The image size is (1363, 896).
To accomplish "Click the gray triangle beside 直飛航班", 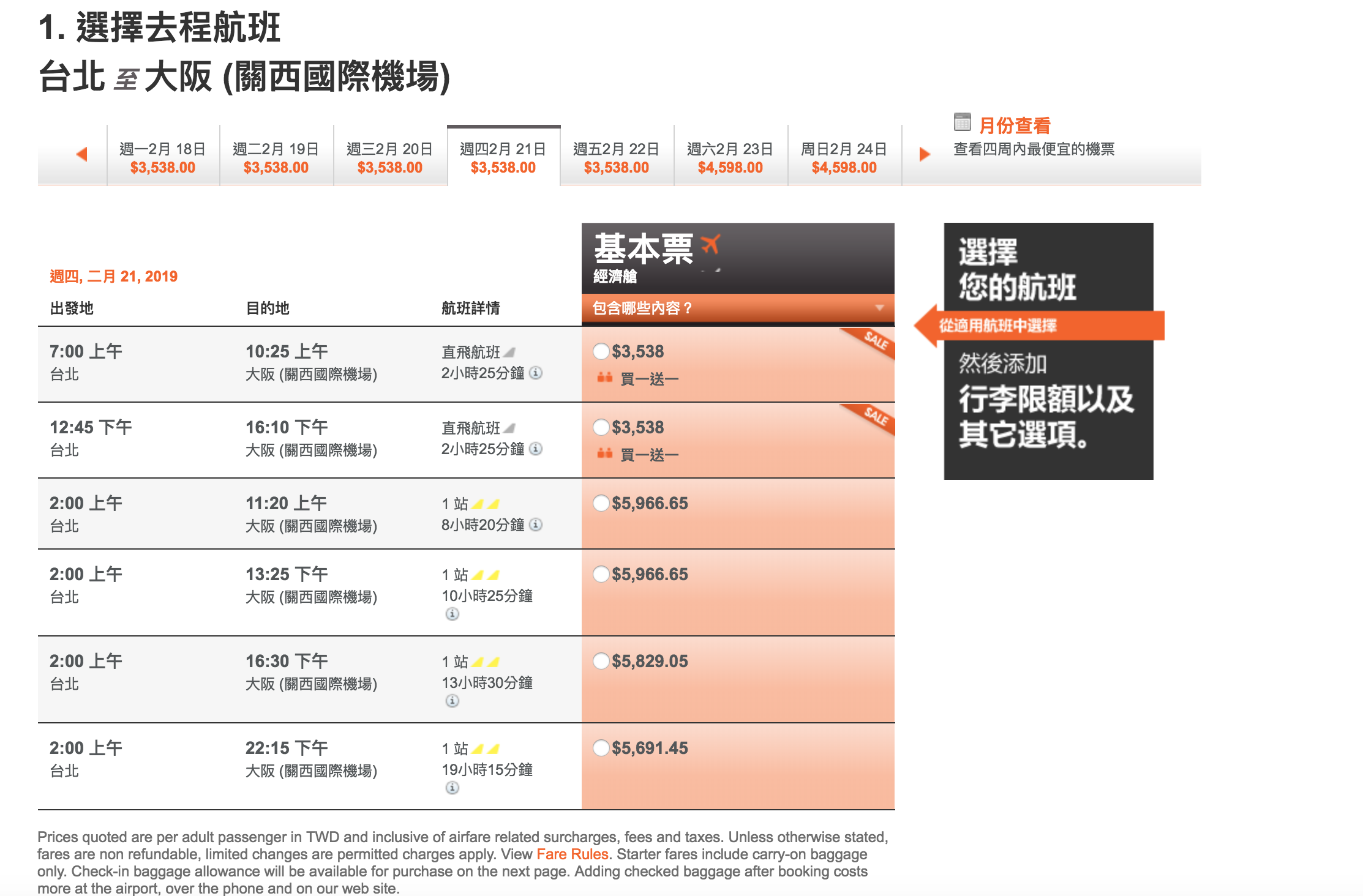I will coord(511,351).
